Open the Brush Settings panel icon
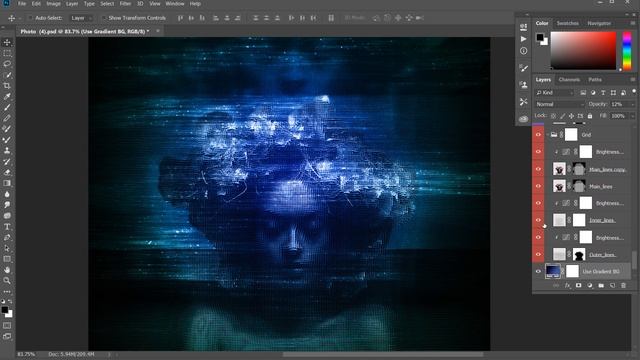Image resolution: width=640 pixels, height=360 pixels. tap(523, 68)
